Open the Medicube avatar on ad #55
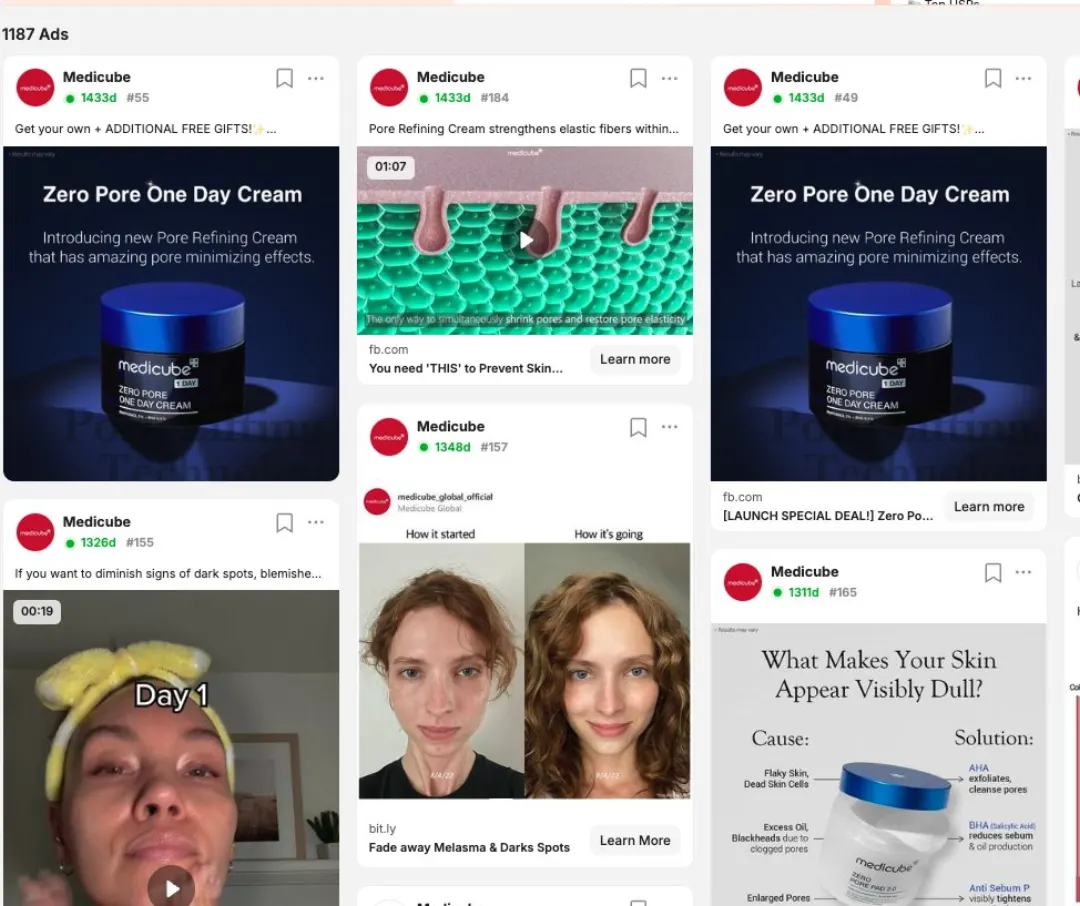Screen dimensions: 1080x906 pos(35,87)
